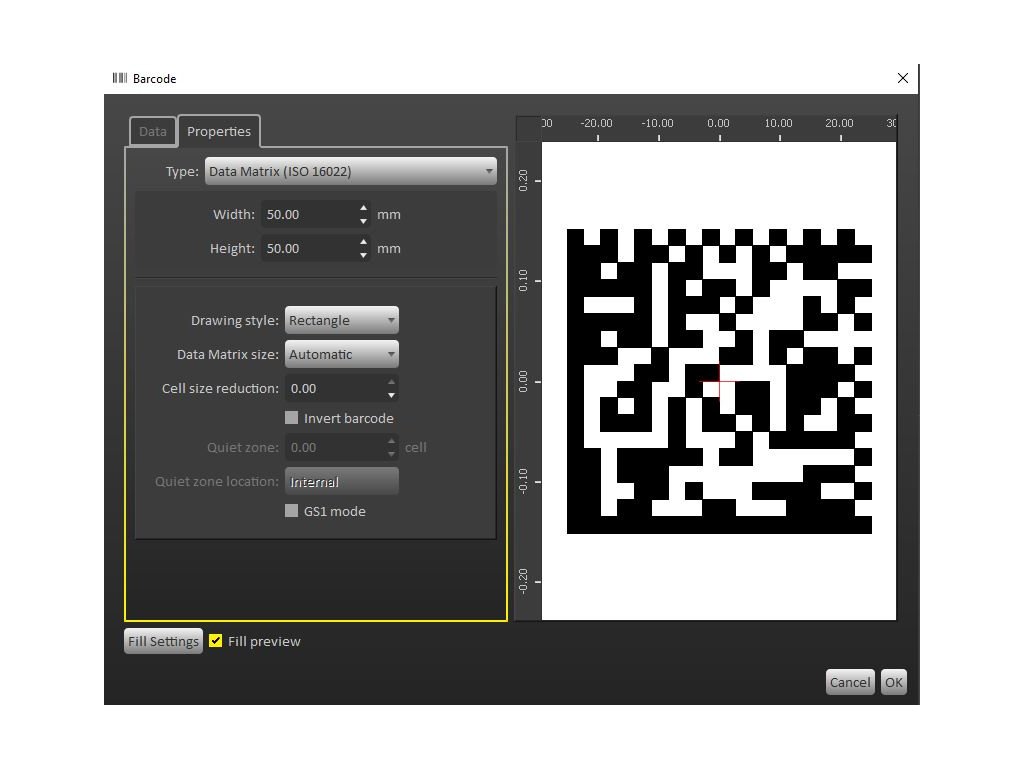Switch to the Data tab
This screenshot has height=768, width=1024.
click(153, 131)
